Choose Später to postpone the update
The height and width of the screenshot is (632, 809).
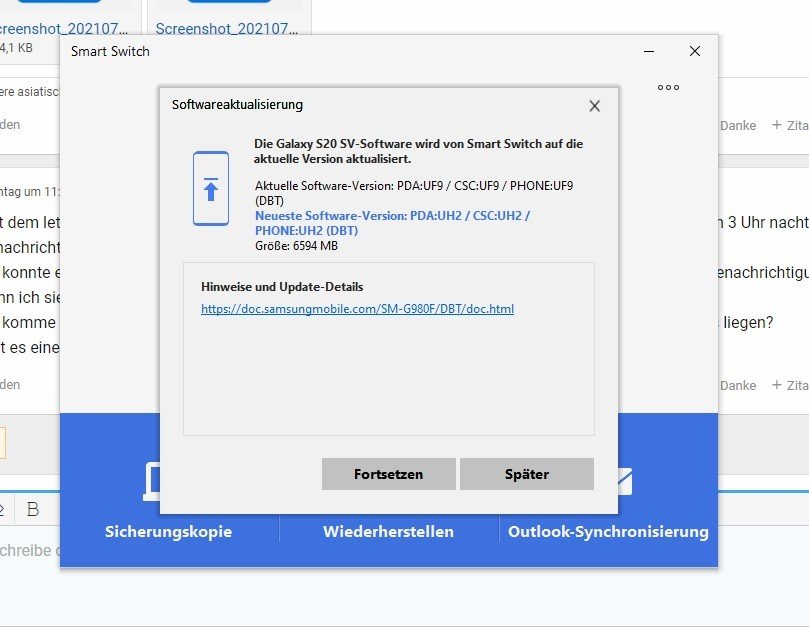(x=527, y=474)
